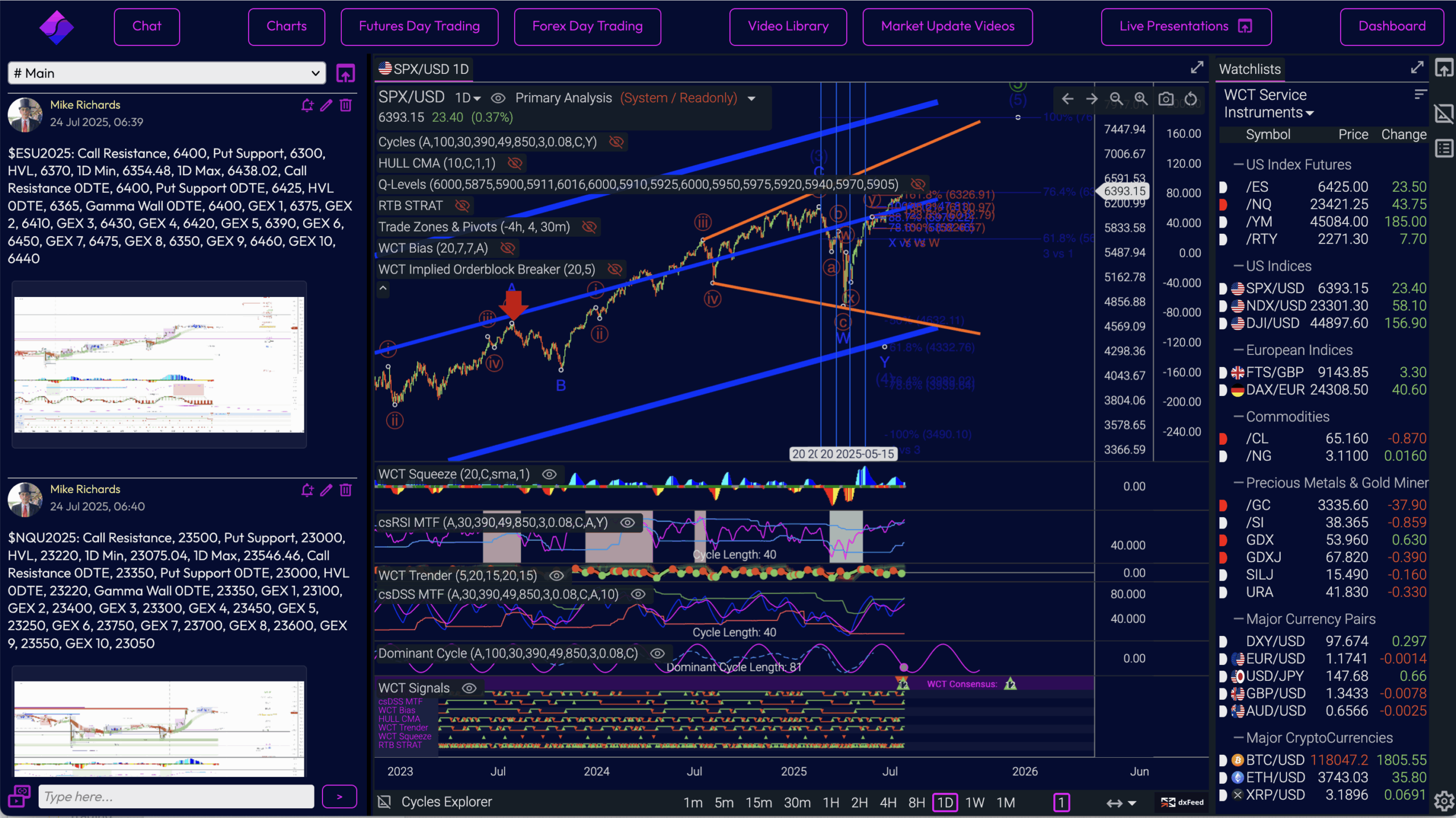Open settings gear at bottom right

1444,801
